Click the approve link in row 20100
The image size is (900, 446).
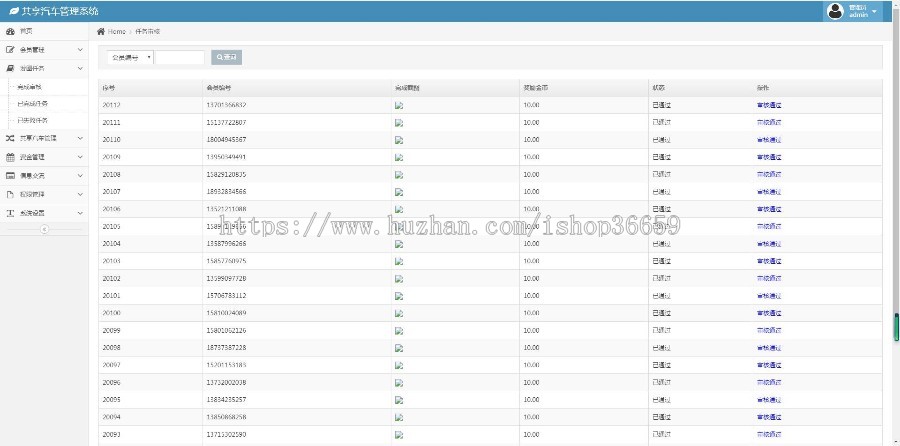(x=769, y=313)
